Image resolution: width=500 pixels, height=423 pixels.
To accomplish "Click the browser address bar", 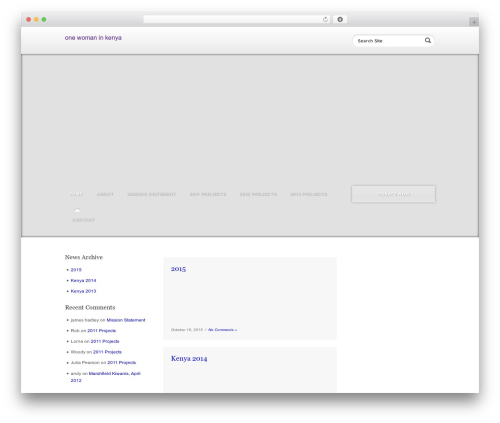I will [x=237, y=19].
